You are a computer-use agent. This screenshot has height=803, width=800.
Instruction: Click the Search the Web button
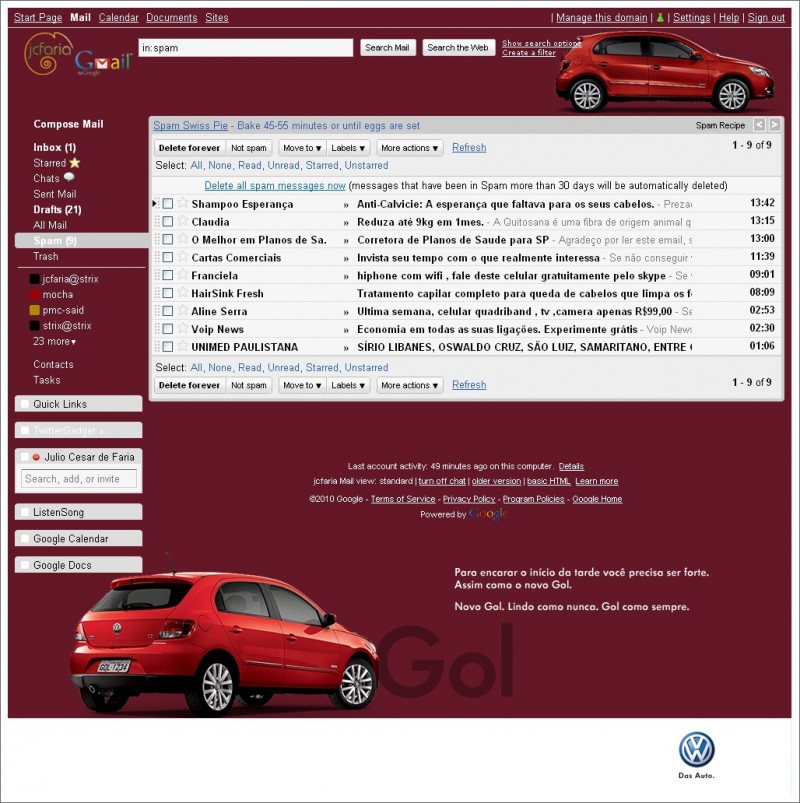[458, 48]
